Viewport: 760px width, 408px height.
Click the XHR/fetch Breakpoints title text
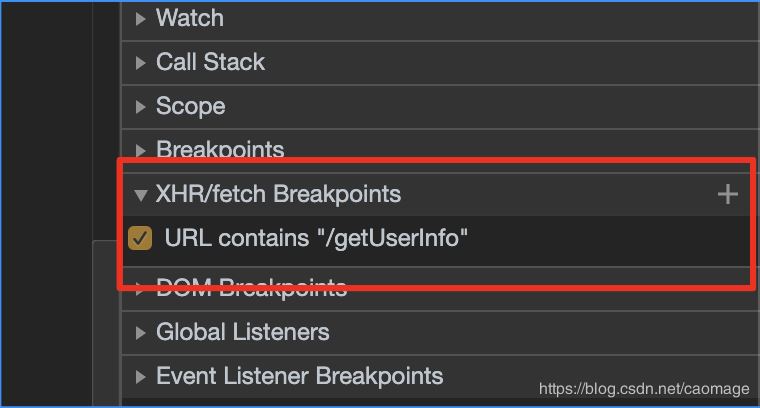[x=278, y=194]
